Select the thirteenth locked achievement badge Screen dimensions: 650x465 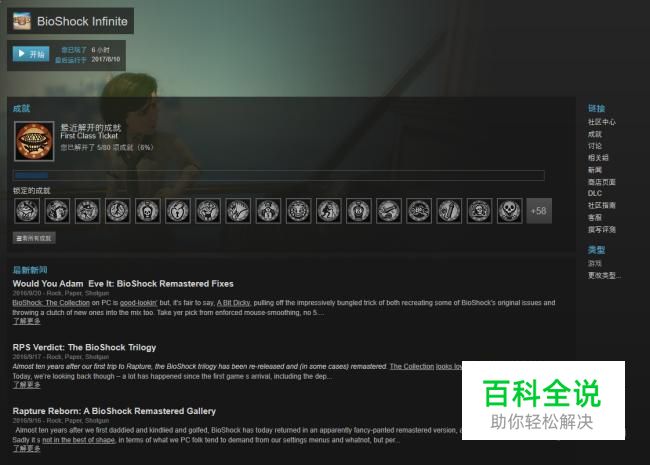(388, 211)
